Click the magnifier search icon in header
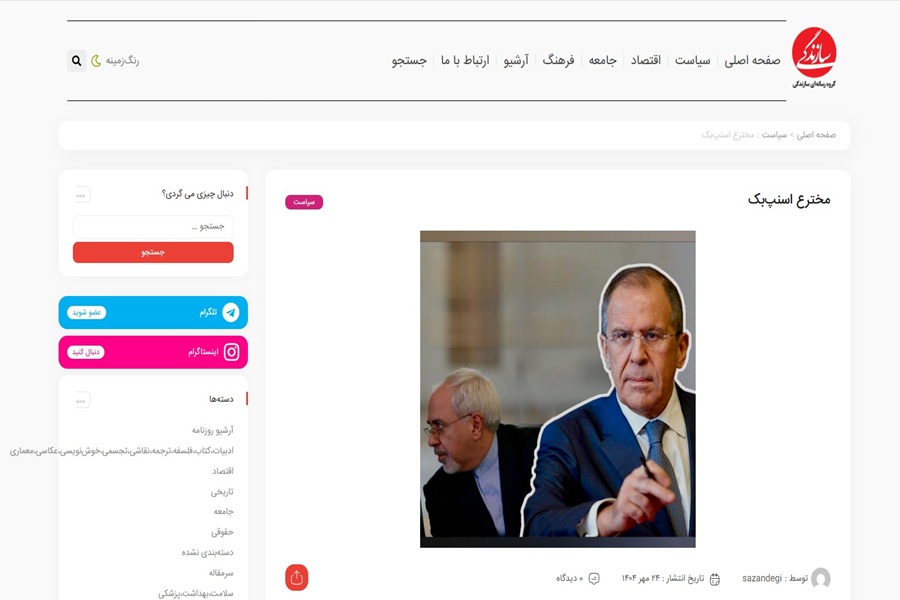900x600 pixels. pos(77,60)
